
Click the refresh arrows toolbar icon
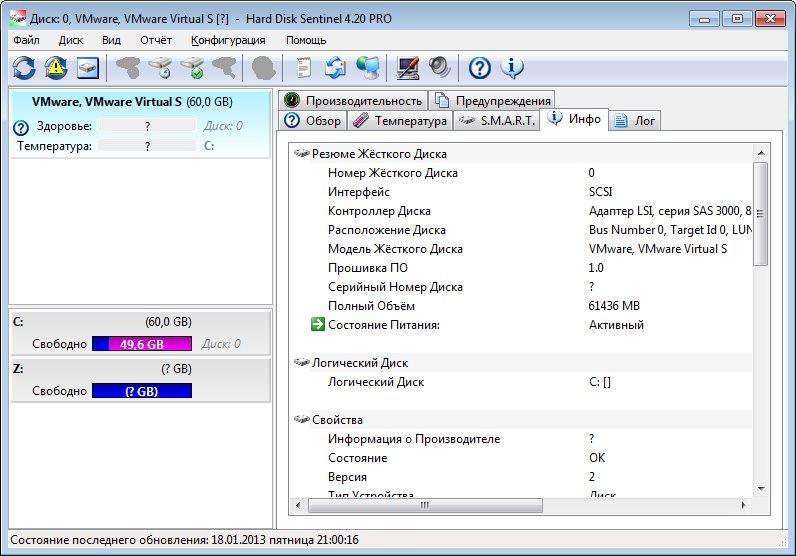(x=24, y=68)
